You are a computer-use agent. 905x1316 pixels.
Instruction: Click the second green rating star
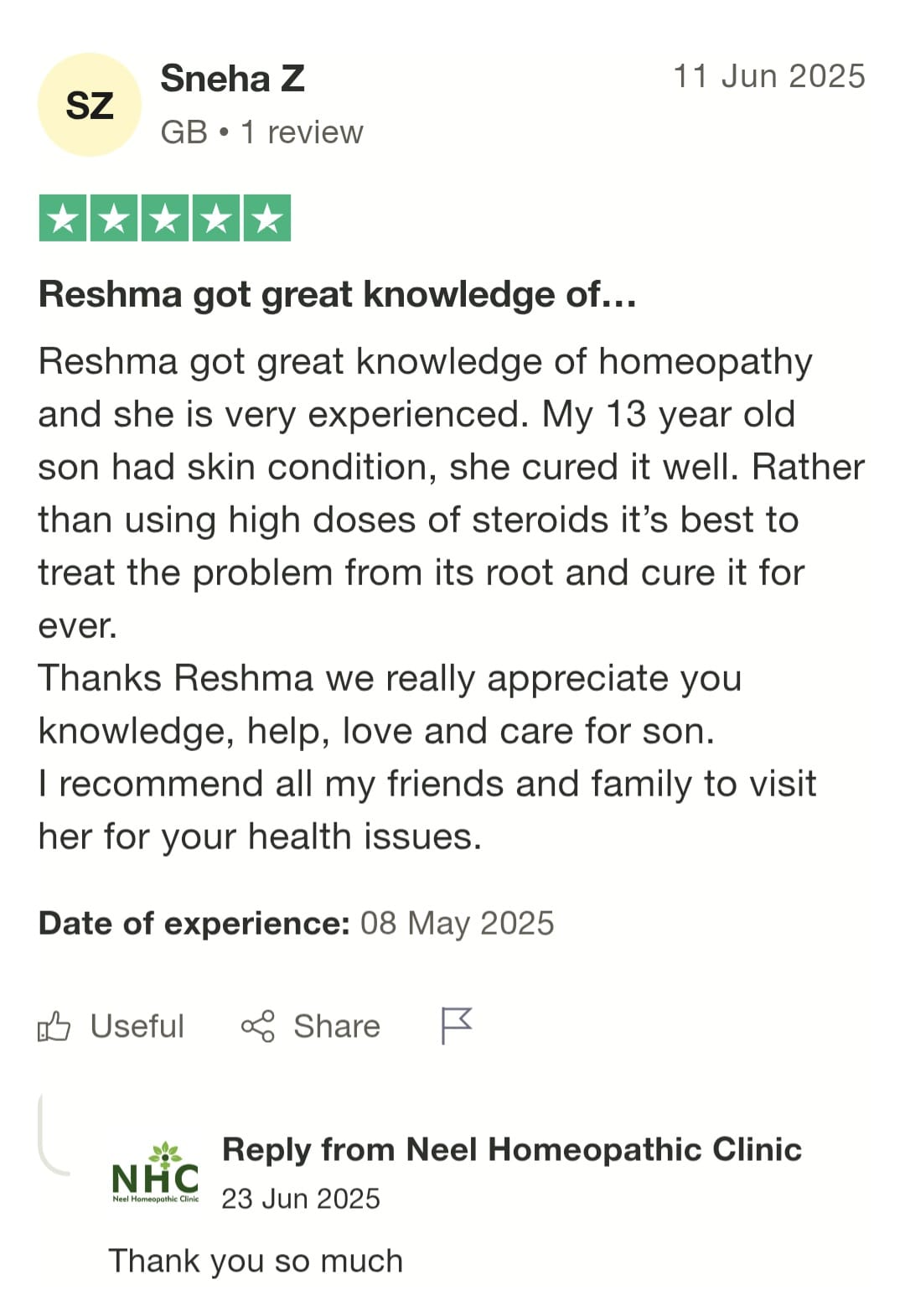(114, 218)
